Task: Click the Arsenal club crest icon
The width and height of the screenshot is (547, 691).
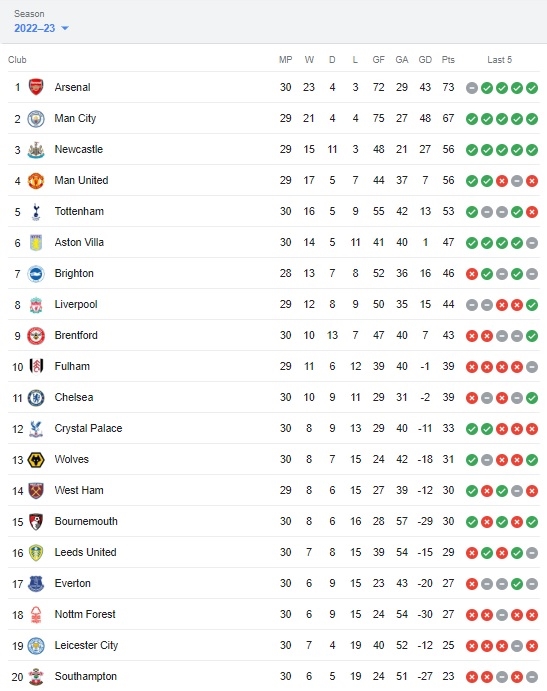Action: pyautogui.click(x=36, y=87)
